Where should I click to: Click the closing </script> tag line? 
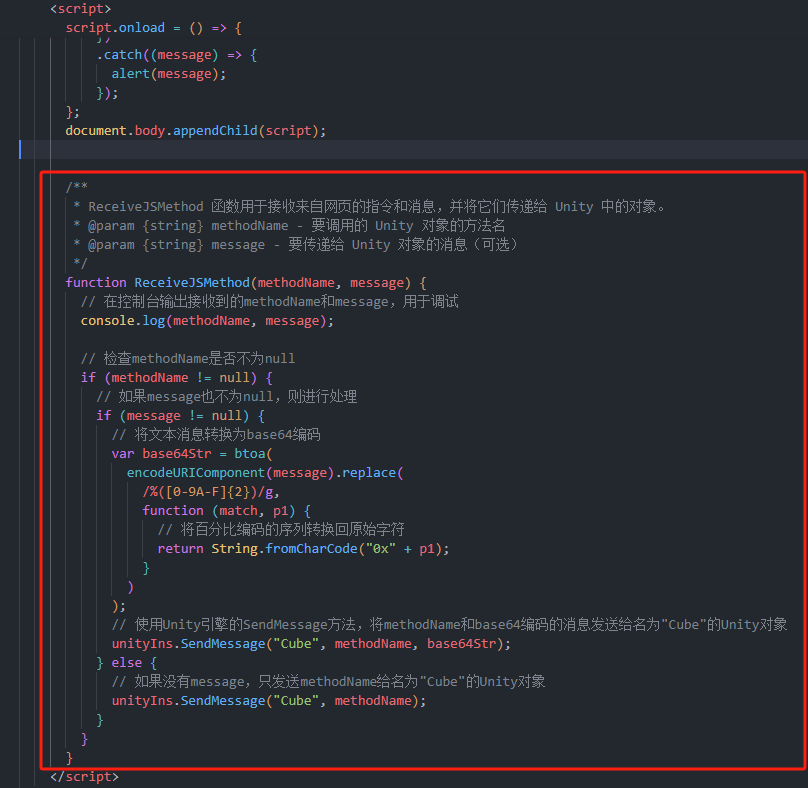coord(85,777)
